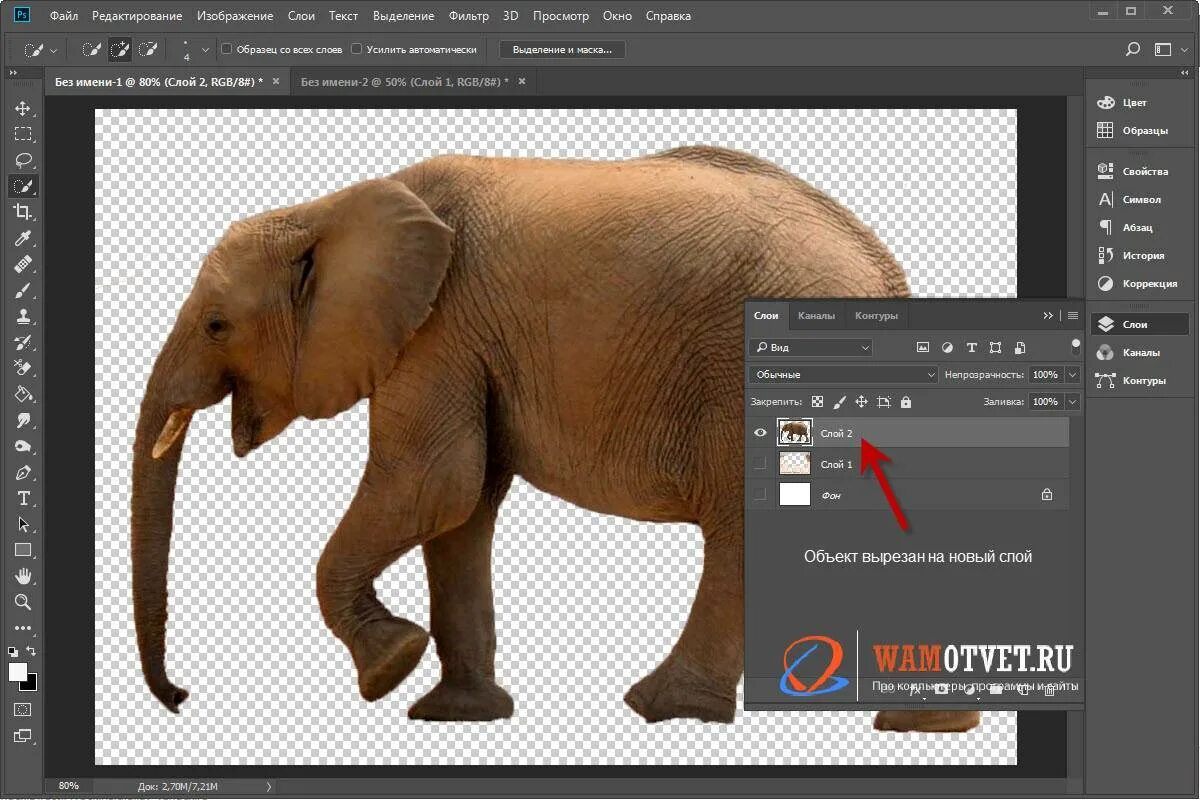Select the Rectangular Marquee tool
The width and height of the screenshot is (1200, 800).
coord(22,134)
